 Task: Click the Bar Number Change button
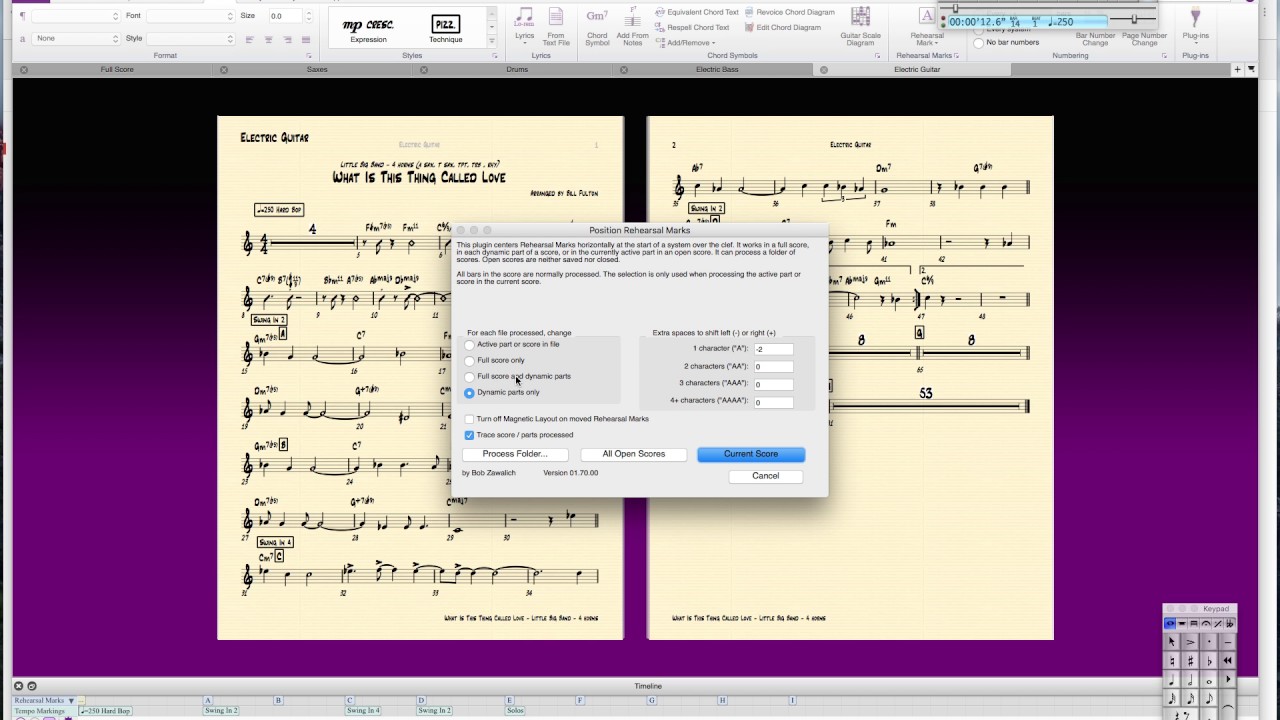(1095, 39)
